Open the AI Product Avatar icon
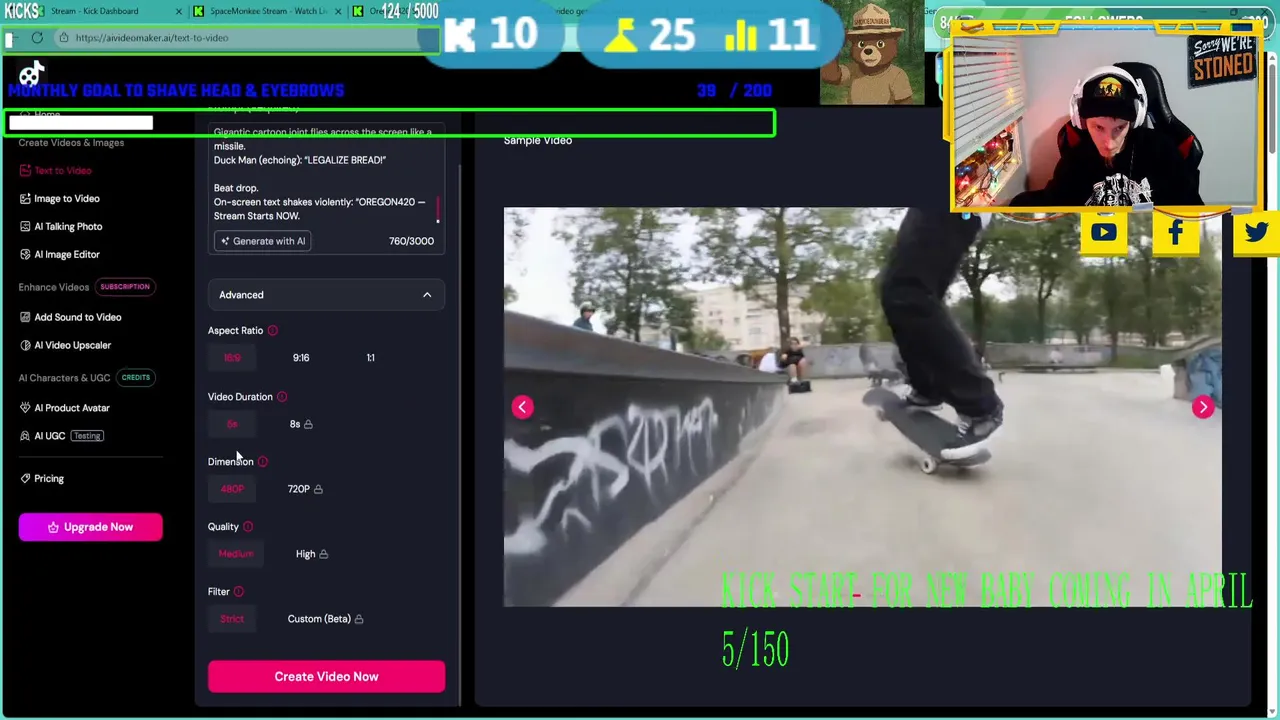 pos(25,408)
